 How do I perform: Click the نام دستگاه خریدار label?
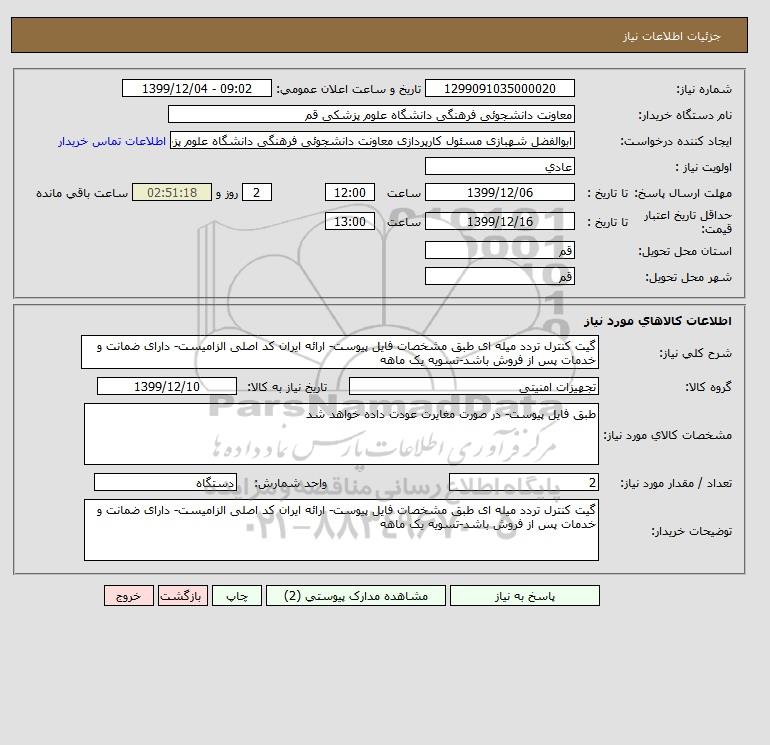click(685, 115)
